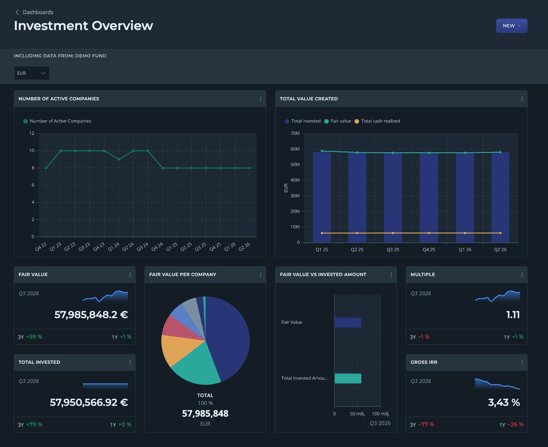The width and height of the screenshot is (548, 447).
Task: Open the EUR currency dropdown
Action: click(31, 73)
